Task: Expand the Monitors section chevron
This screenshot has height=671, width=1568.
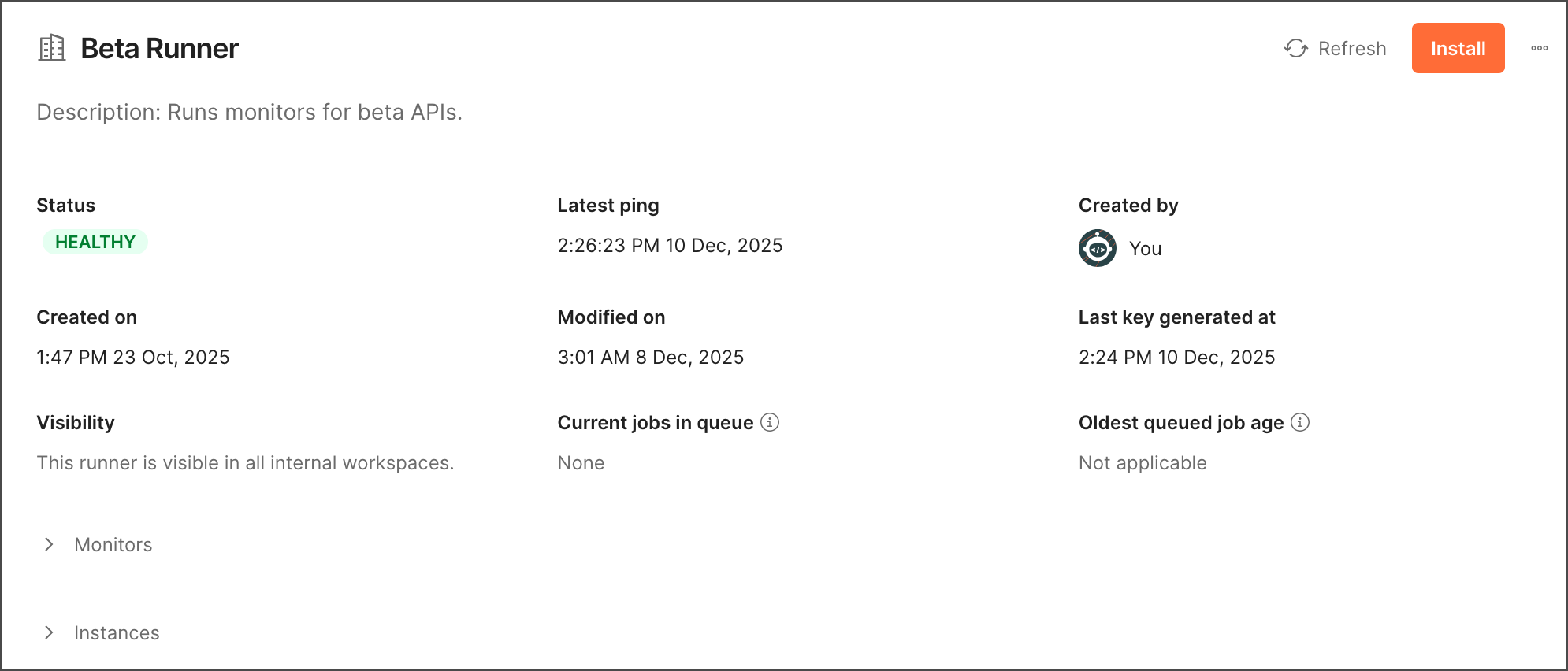Action: [x=49, y=544]
